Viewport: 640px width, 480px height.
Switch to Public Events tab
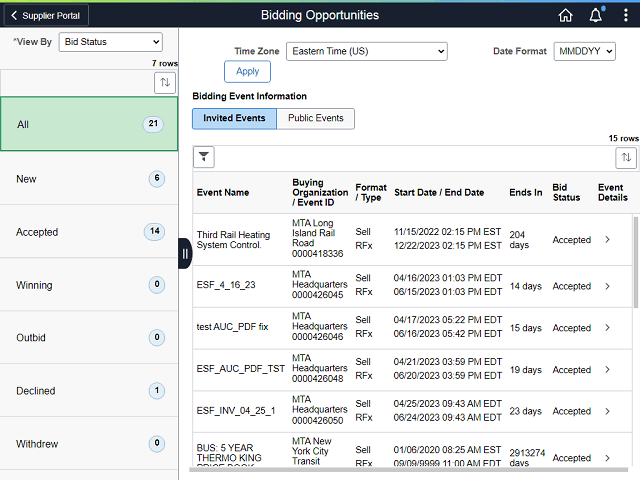click(316, 118)
